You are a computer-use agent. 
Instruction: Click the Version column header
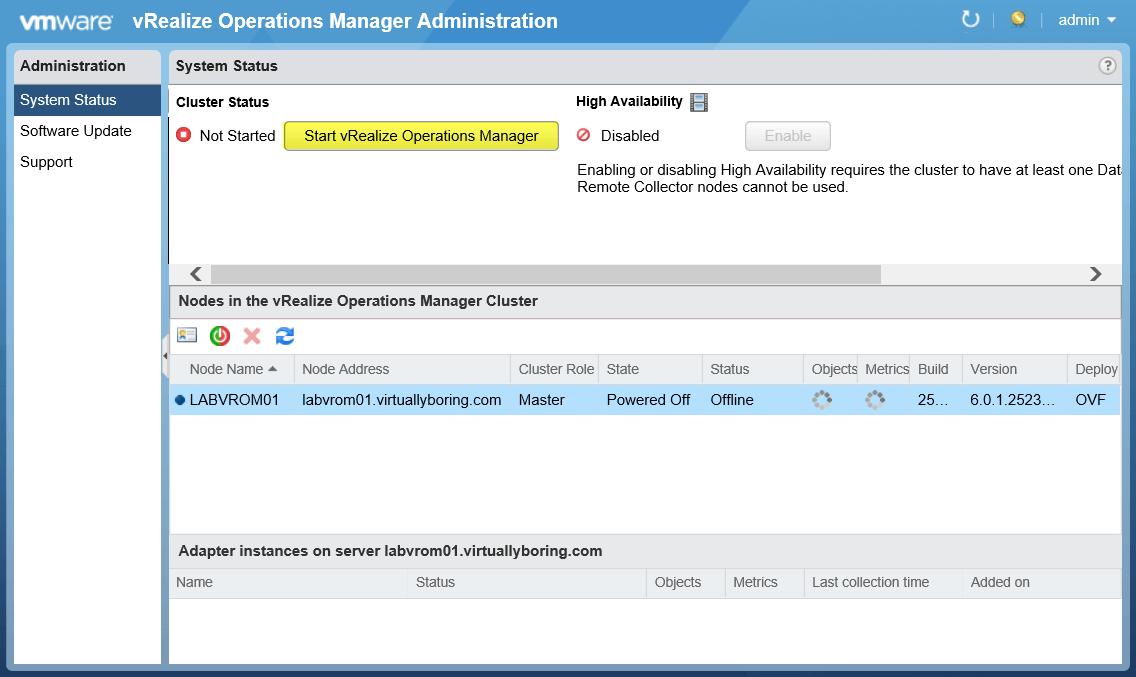(x=1014, y=370)
